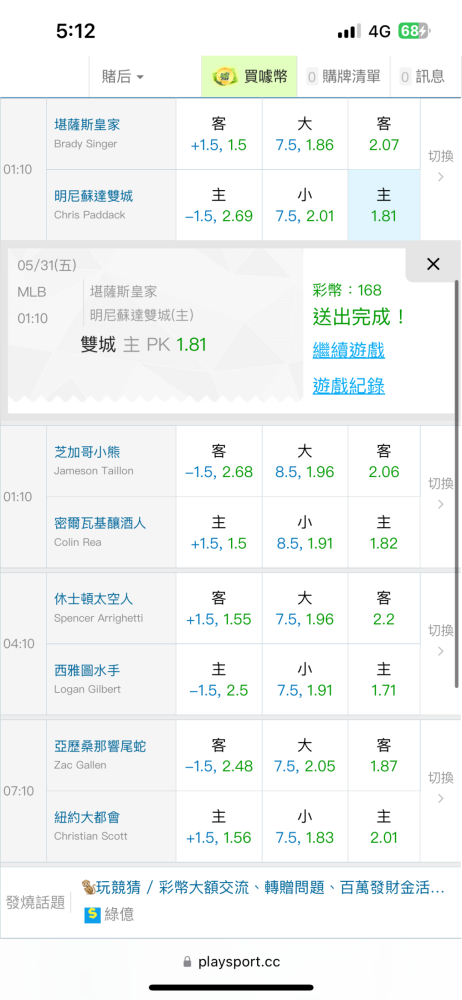Click the 彩幣：168 amount text
The image size is (462, 1000).
click(x=347, y=291)
